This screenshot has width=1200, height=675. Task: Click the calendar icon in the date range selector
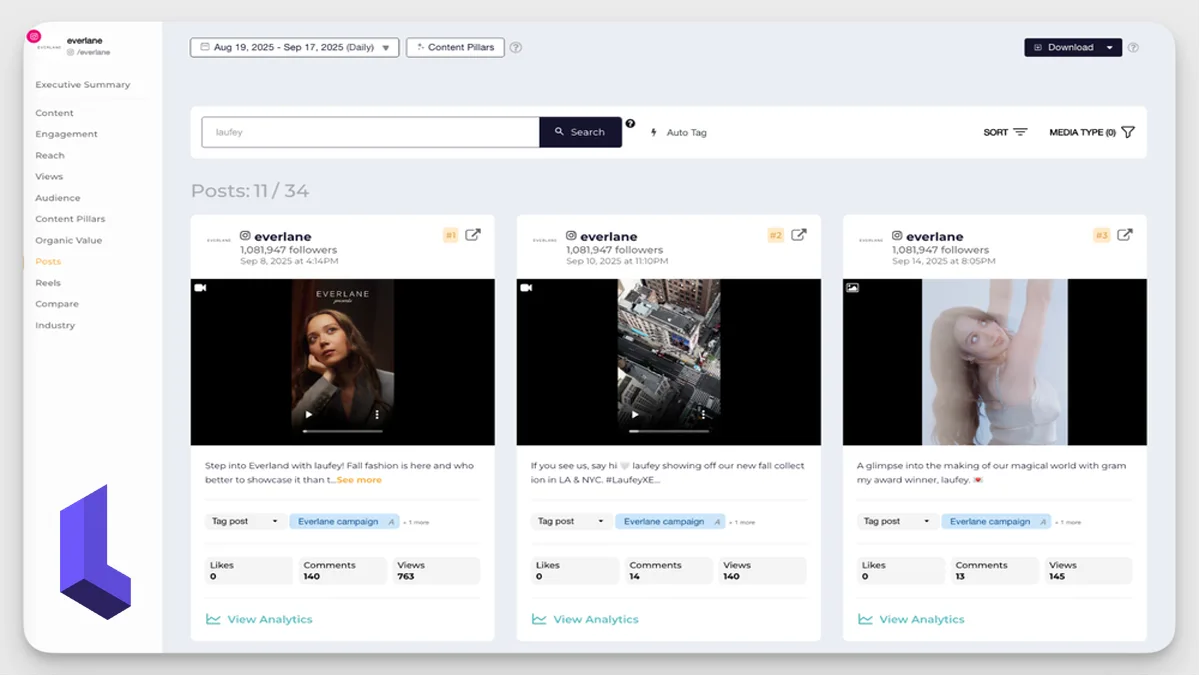point(203,46)
